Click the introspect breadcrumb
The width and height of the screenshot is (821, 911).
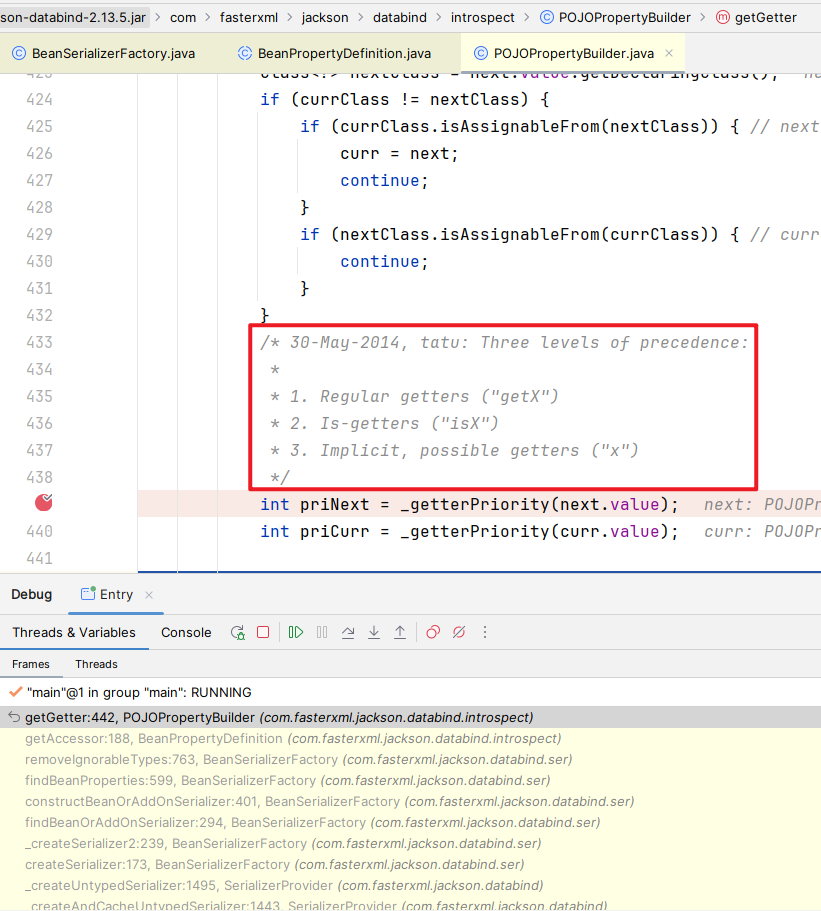pos(483,17)
